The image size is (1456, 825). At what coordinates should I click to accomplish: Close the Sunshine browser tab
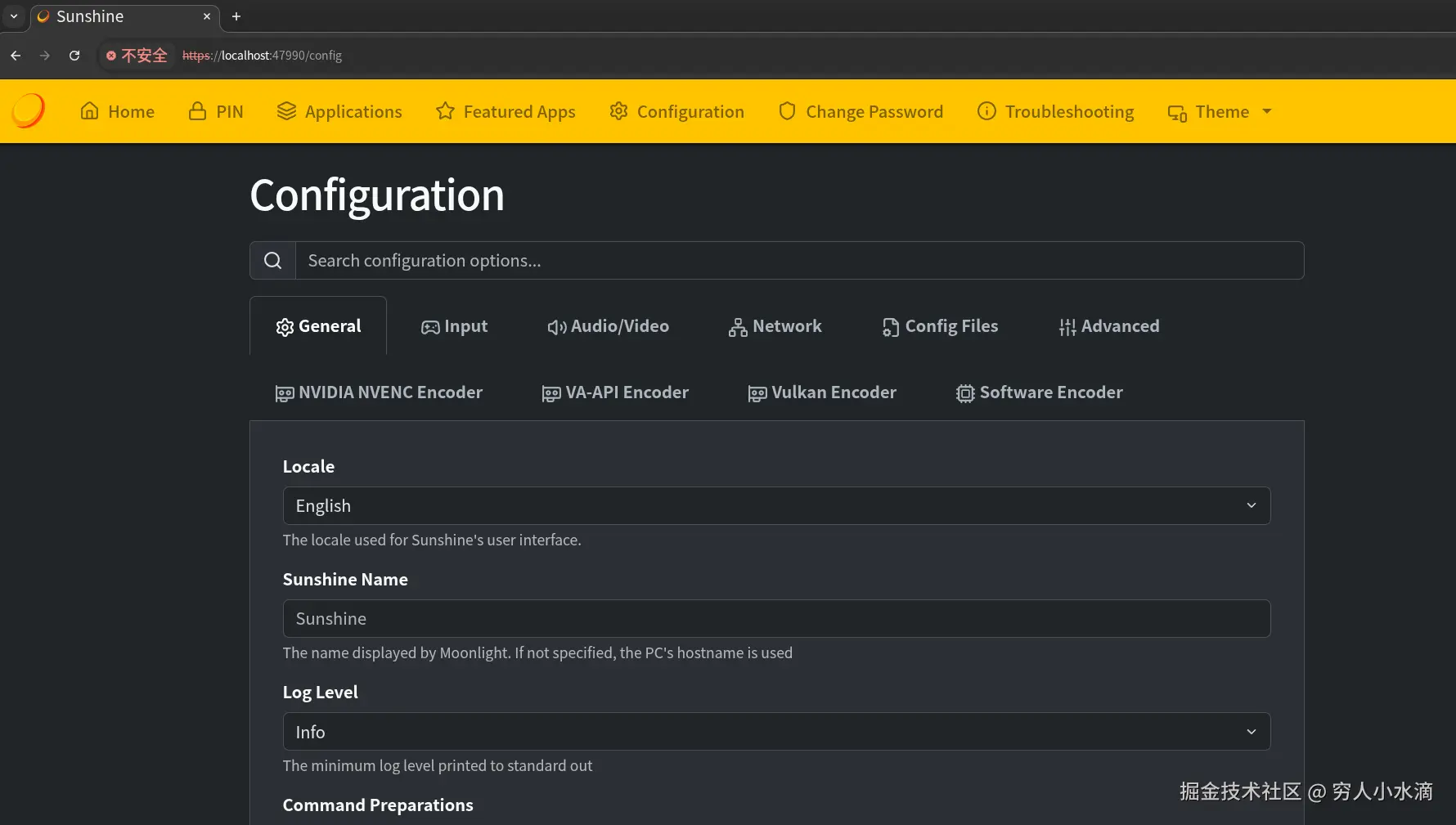[207, 16]
